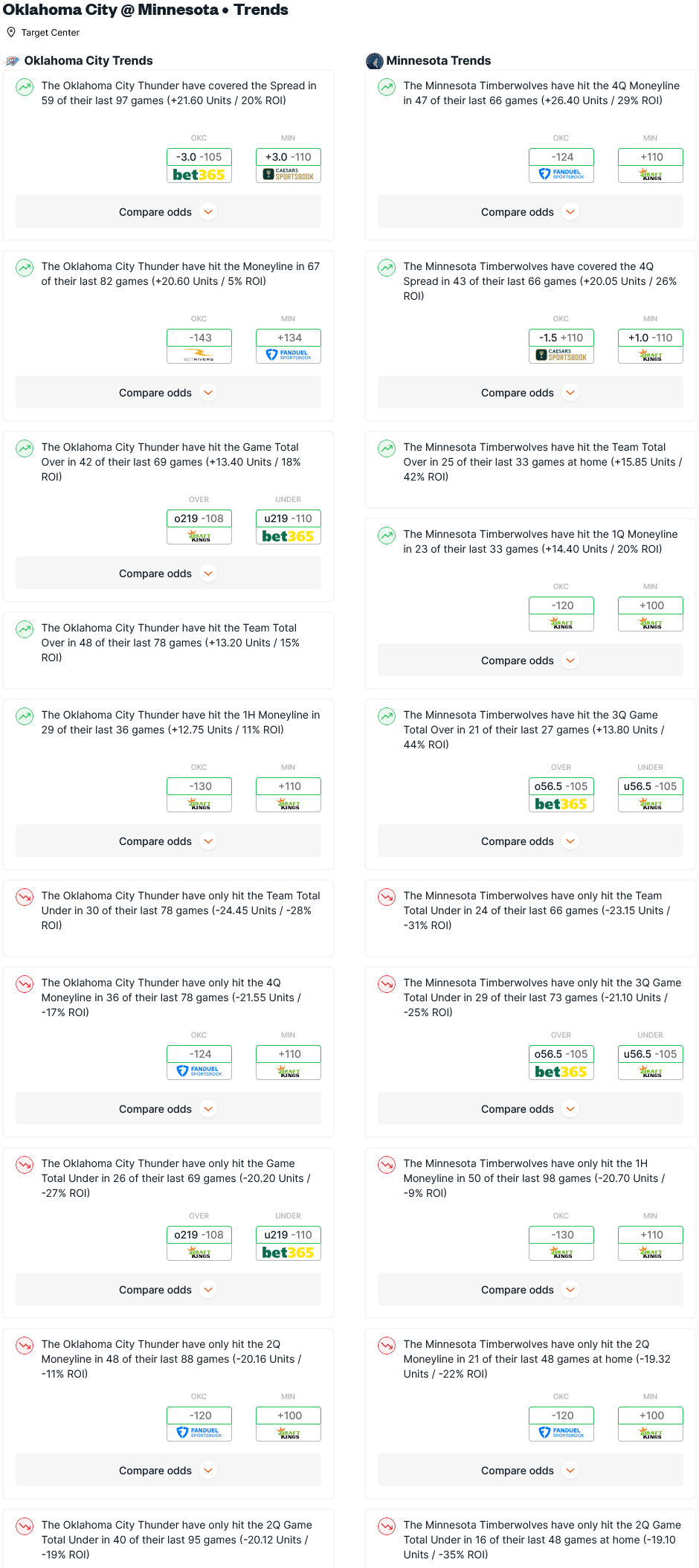Click BetRivers logo under OKC -143 moneyline
This screenshot has width=699, height=1568.
pyautogui.click(x=199, y=356)
